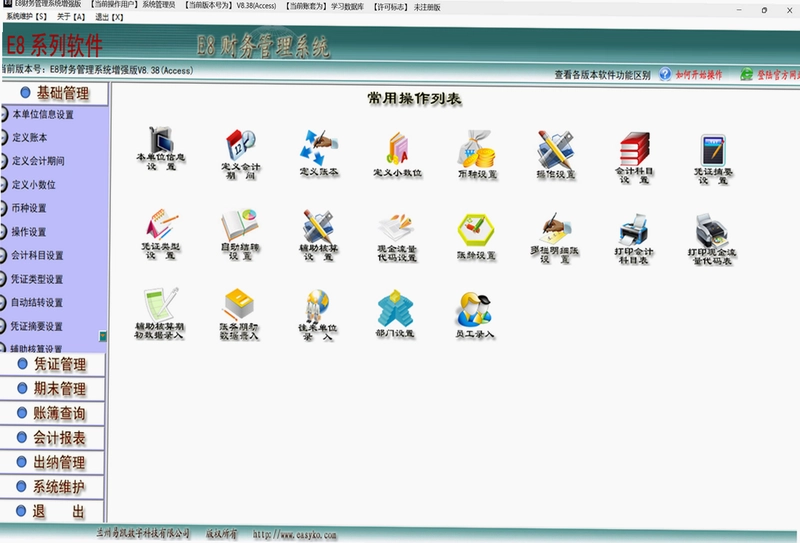Select 会计科目设置 in the left sidebar

click(37, 256)
